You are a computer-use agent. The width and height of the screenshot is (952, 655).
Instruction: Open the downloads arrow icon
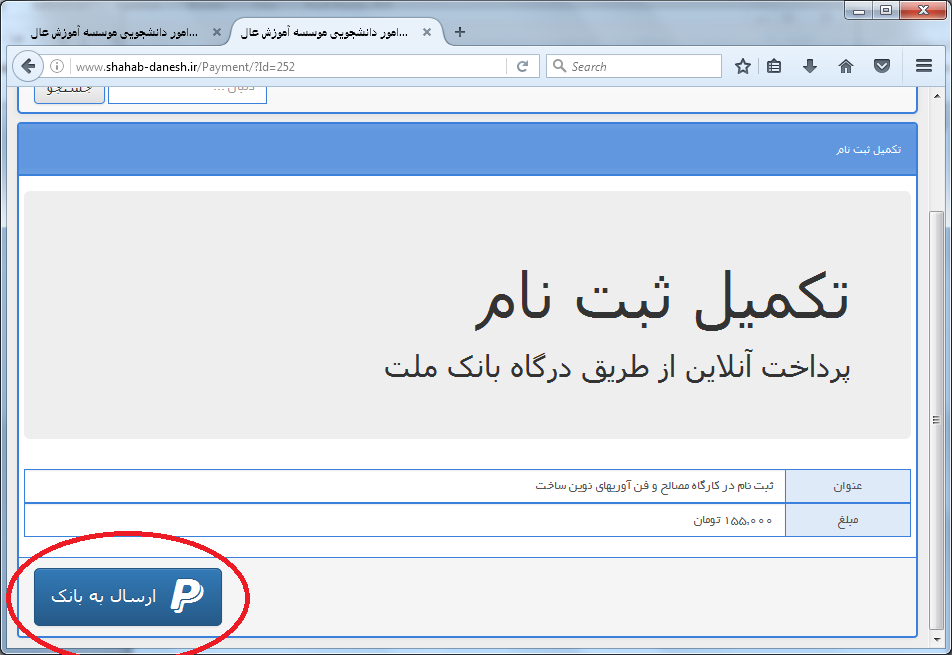tap(810, 66)
